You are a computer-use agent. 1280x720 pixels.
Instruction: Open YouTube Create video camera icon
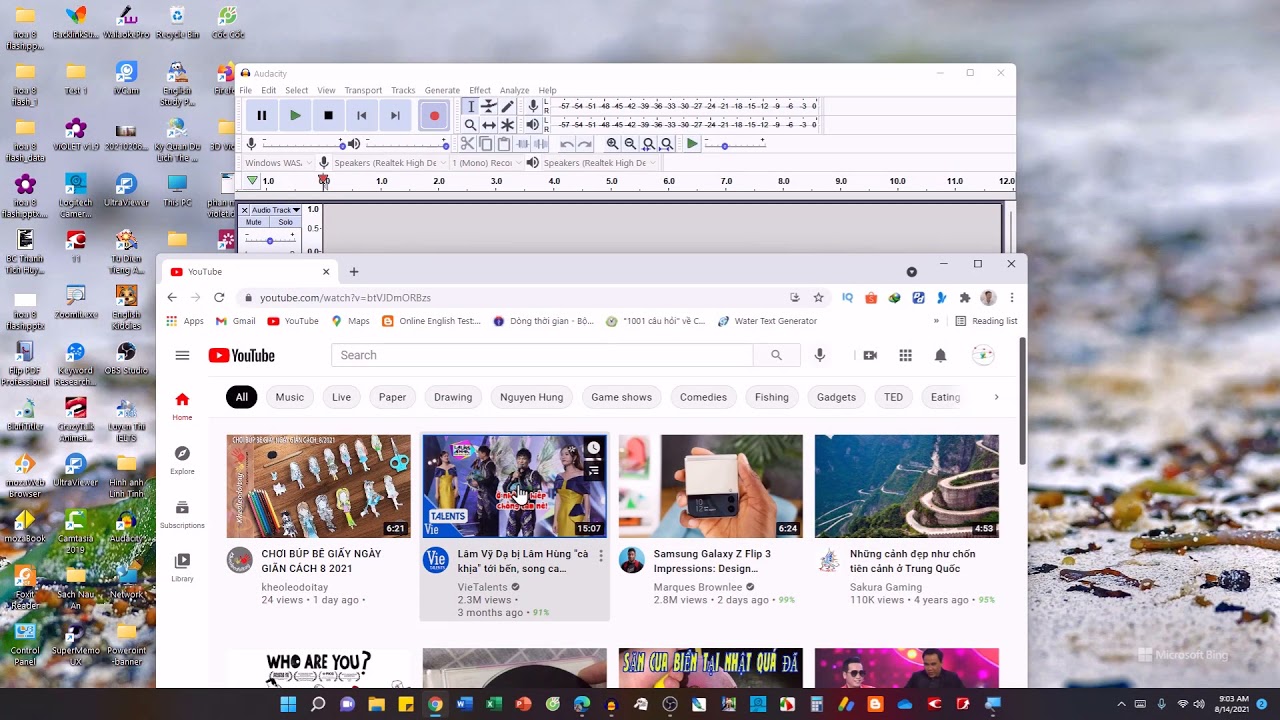(x=870, y=355)
